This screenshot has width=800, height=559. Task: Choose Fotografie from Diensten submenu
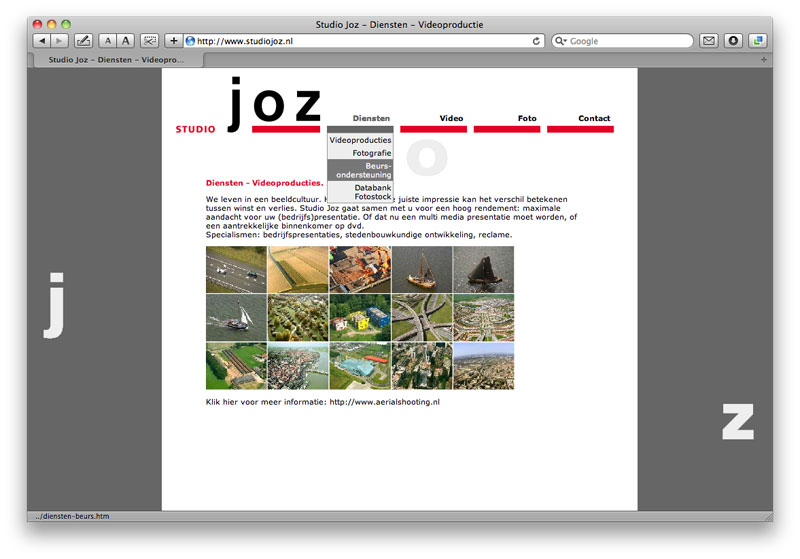click(x=360, y=153)
